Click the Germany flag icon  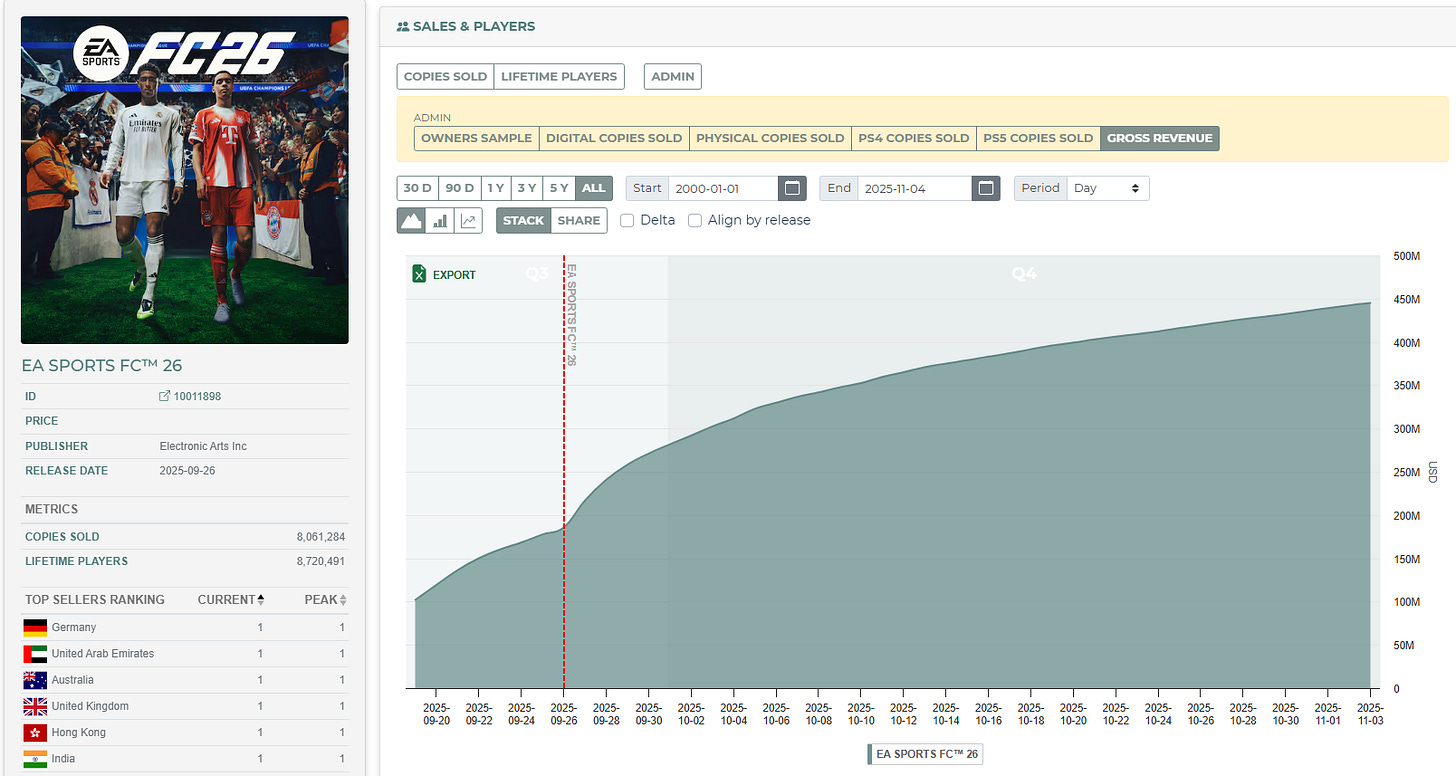tap(35, 627)
